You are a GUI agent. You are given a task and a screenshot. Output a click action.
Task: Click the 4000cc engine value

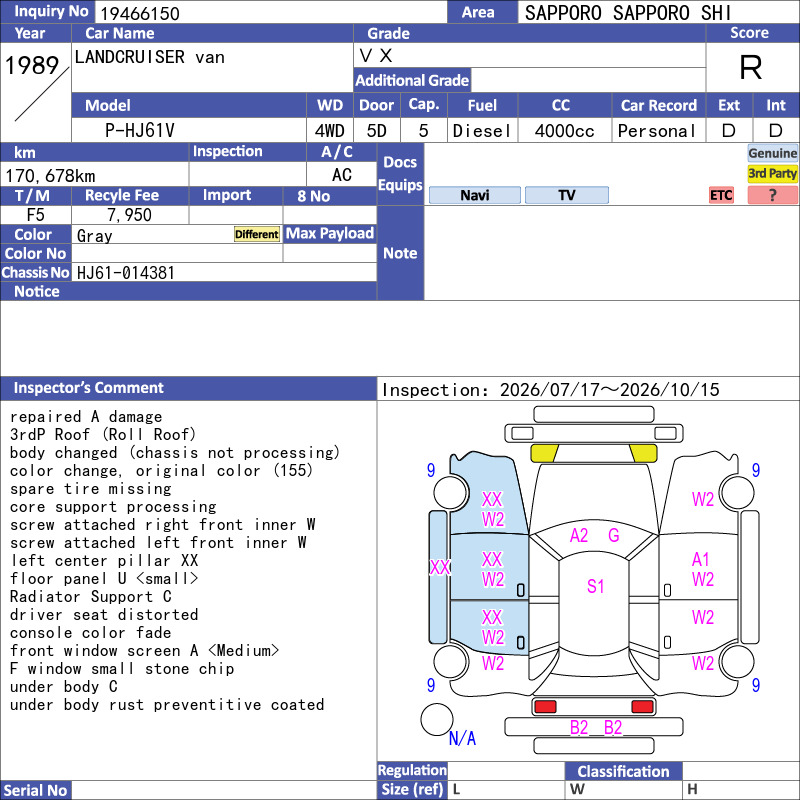(564, 131)
